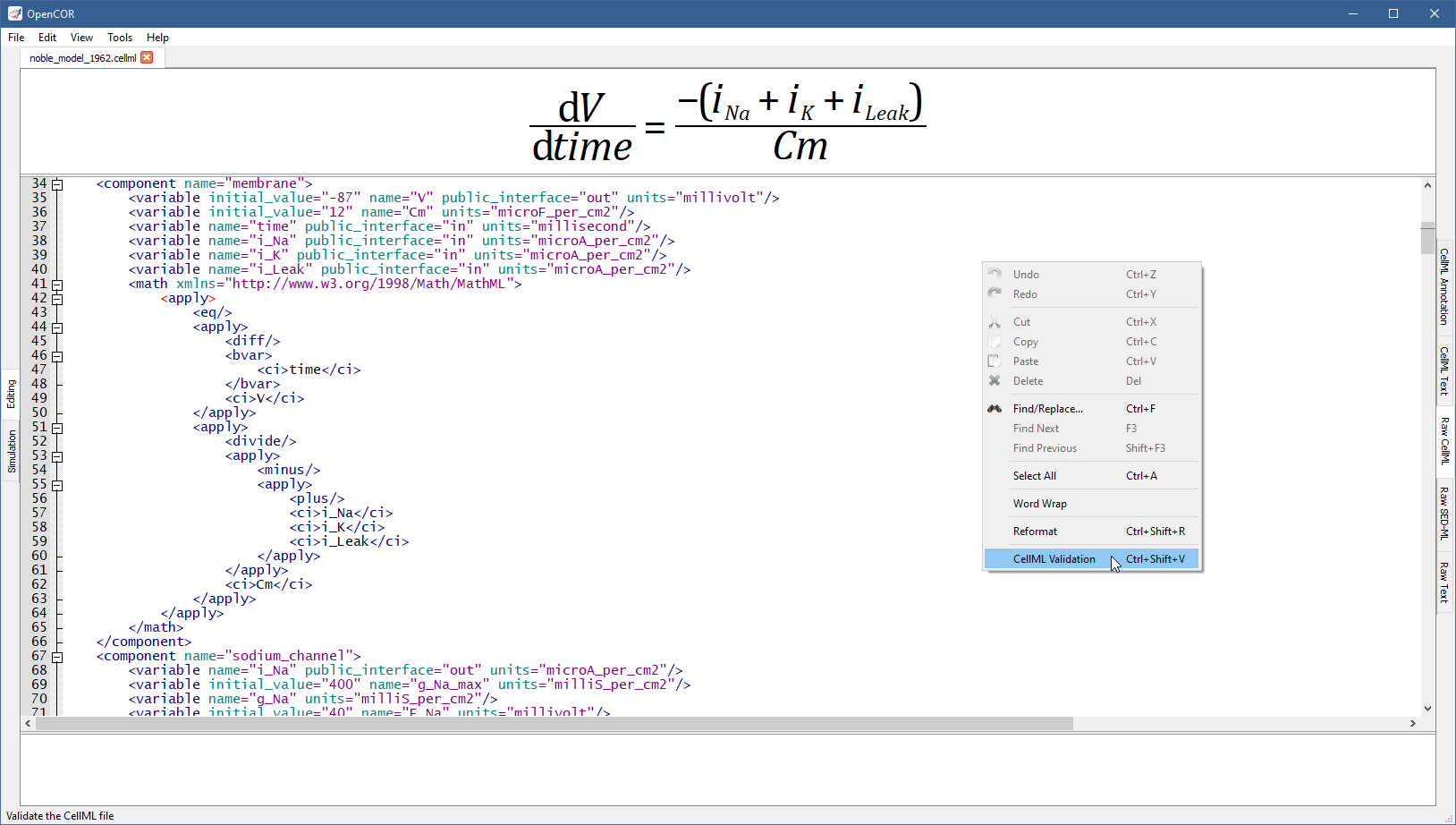The image size is (1456, 825).
Task: Click the Undo arrow icon
Action: point(995,274)
